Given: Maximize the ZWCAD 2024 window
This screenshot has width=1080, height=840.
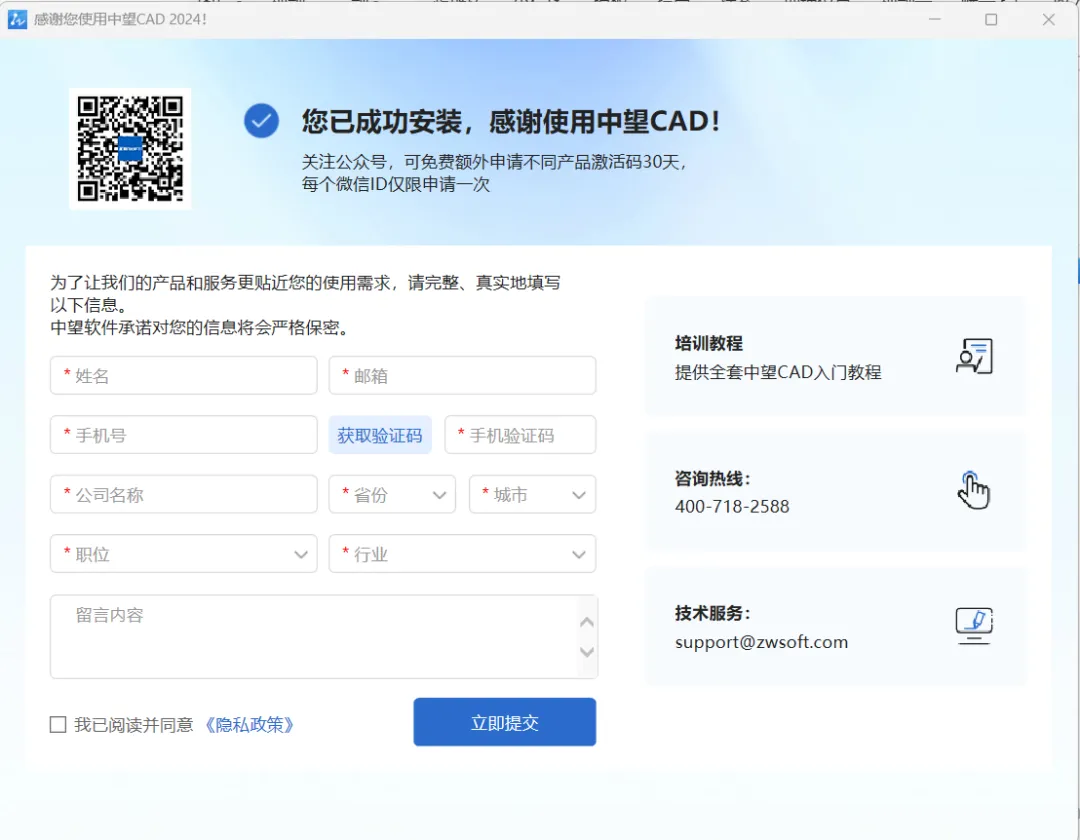Looking at the screenshot, I should (x=991, y=19).
